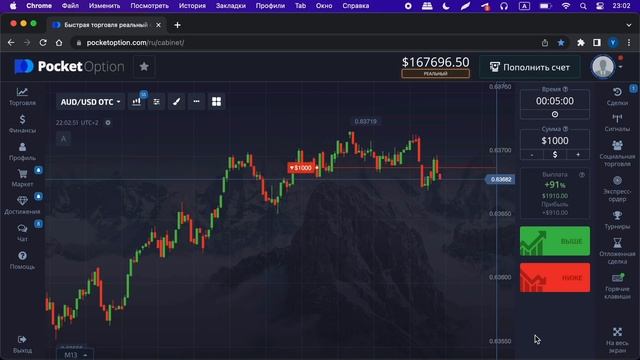The image size is (640, 360).
Task: Open the Профиль profile section
Action: [x=22, y=151]
